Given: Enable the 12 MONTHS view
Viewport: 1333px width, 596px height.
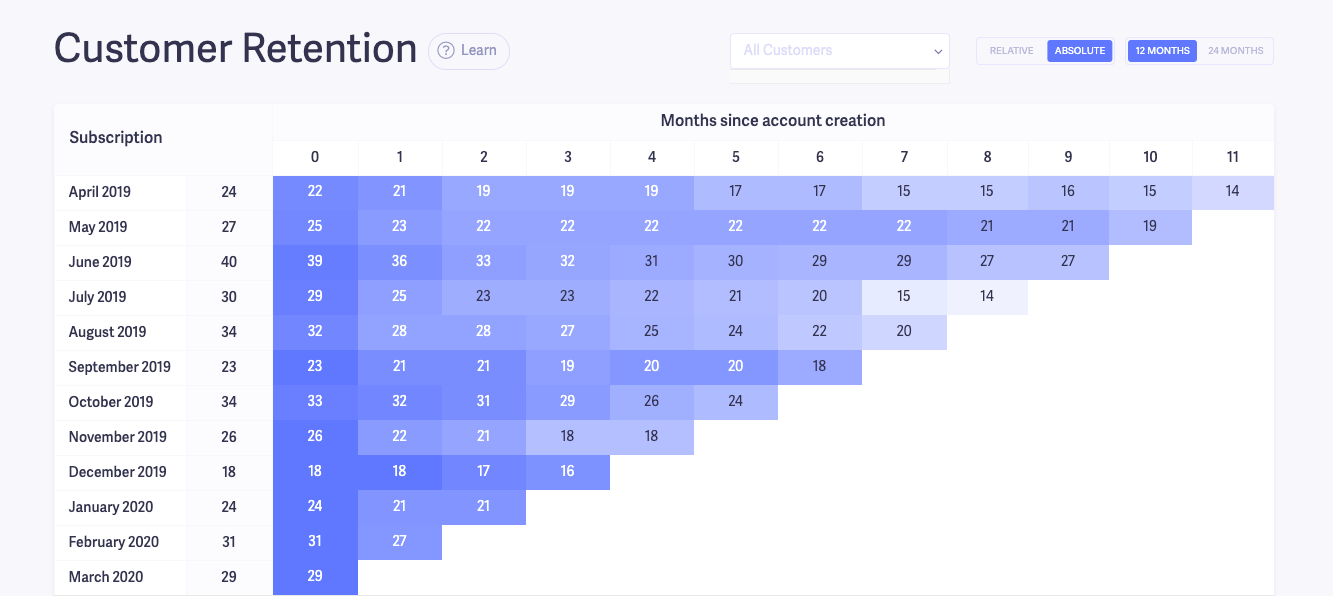Looking at the screenshot, I should point(1162,50).
